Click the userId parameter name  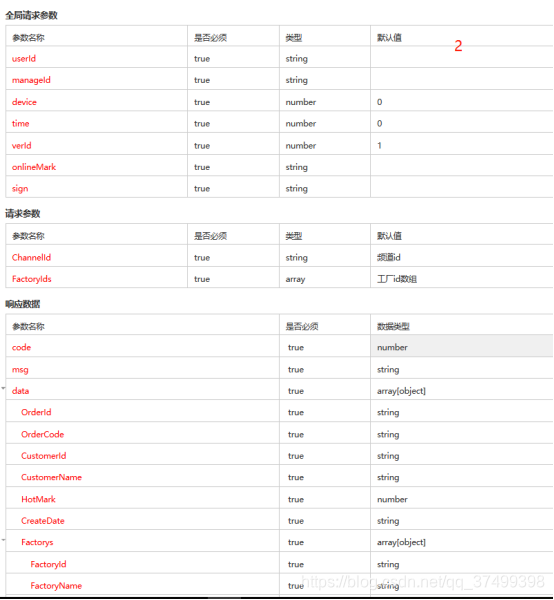24,59
